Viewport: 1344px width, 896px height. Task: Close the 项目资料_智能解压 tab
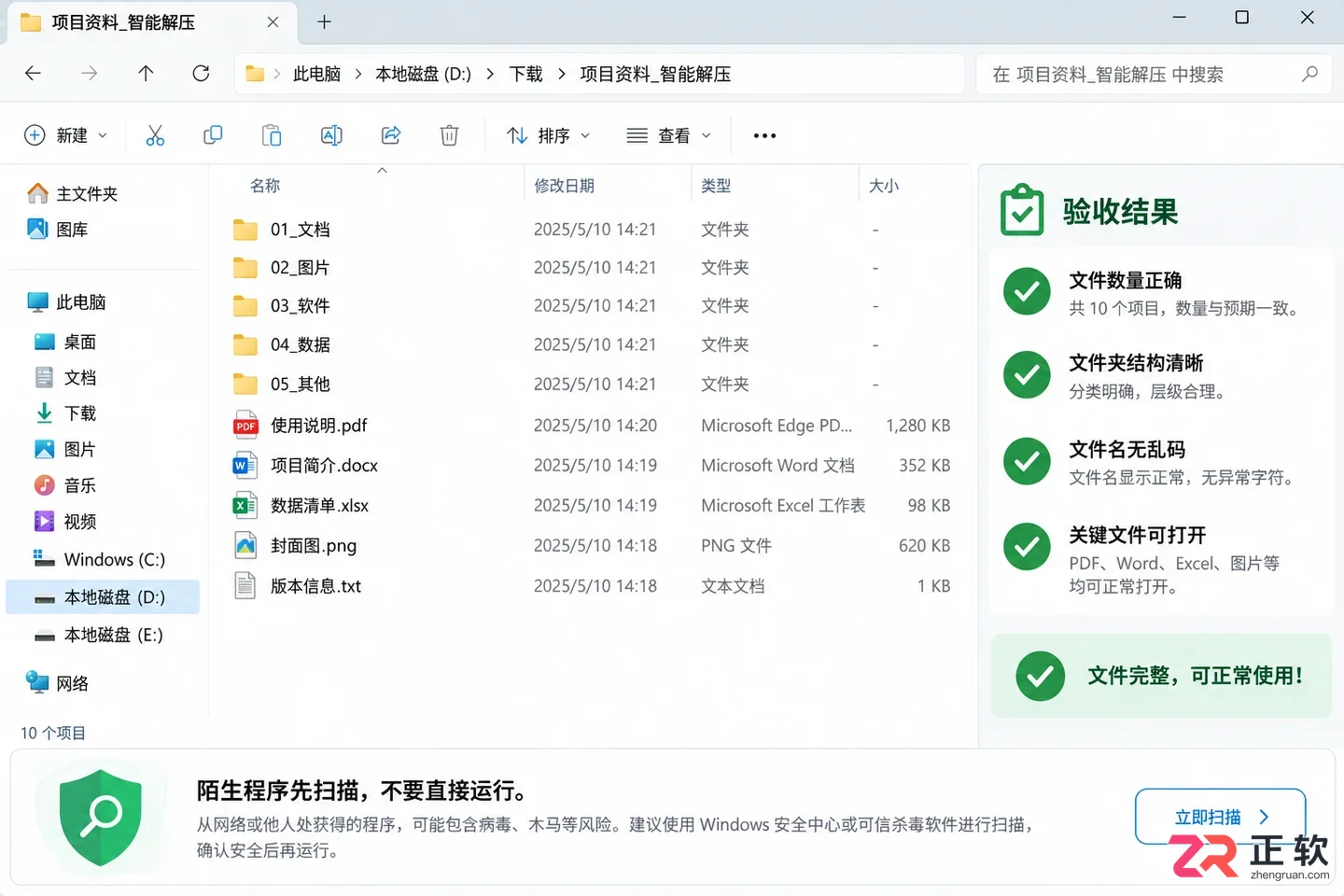pyautogui.click(x=273, y=21)
